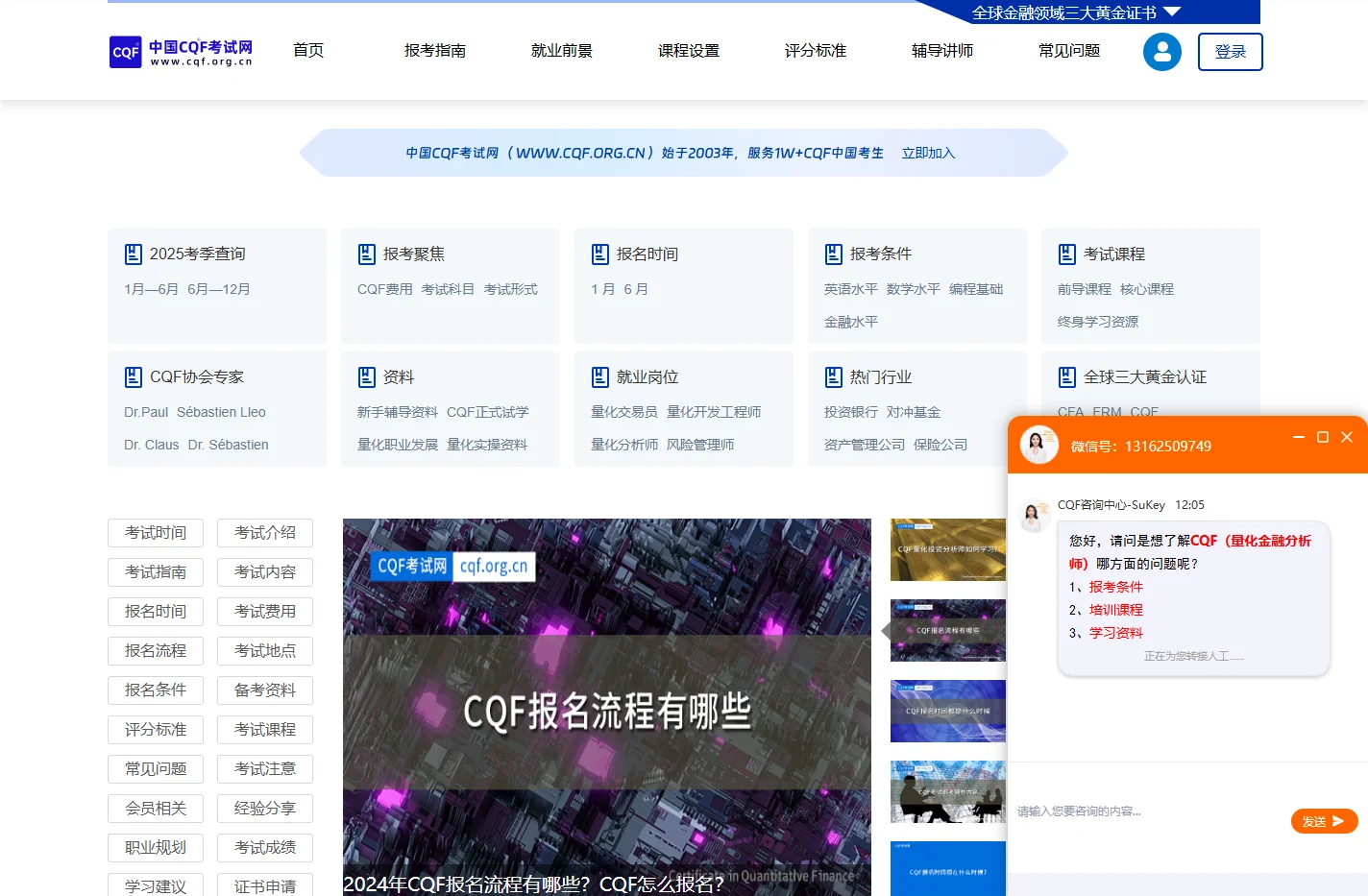This screenshot has height=896, width=1368.
Task: Open the 辅导讲师 menu
Action: tap(942, 51)
